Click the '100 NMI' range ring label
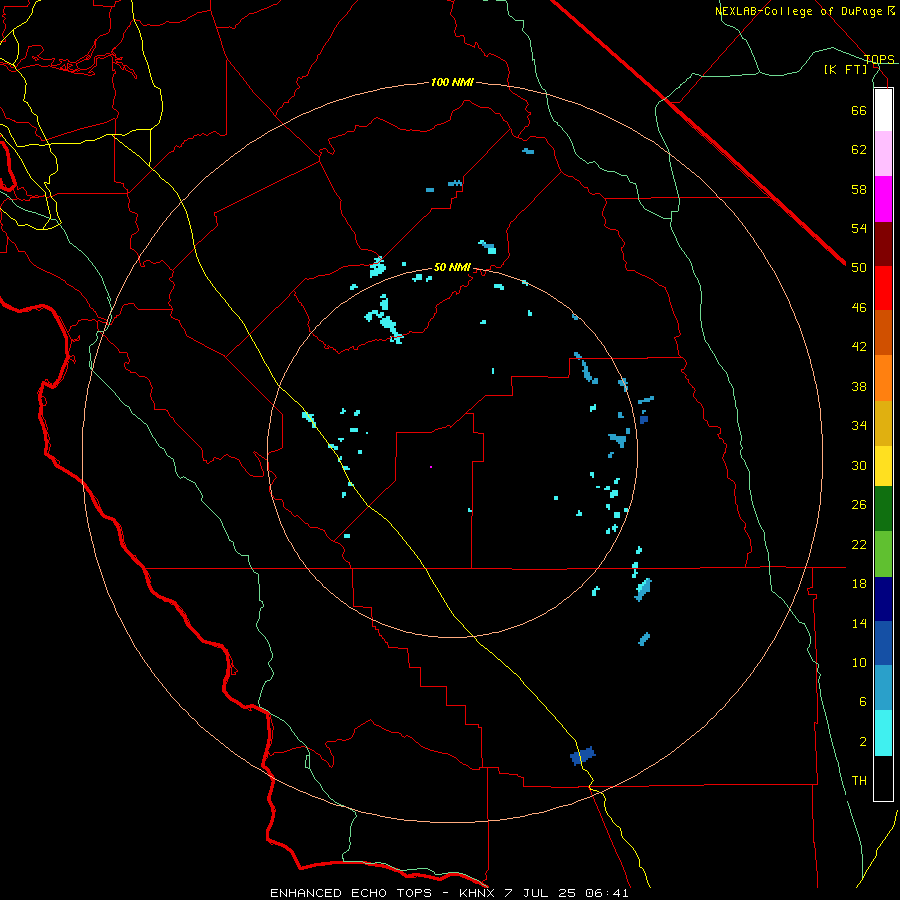This screenshot has height=900, width=900. pyautogui.click(x=452, y=83)
